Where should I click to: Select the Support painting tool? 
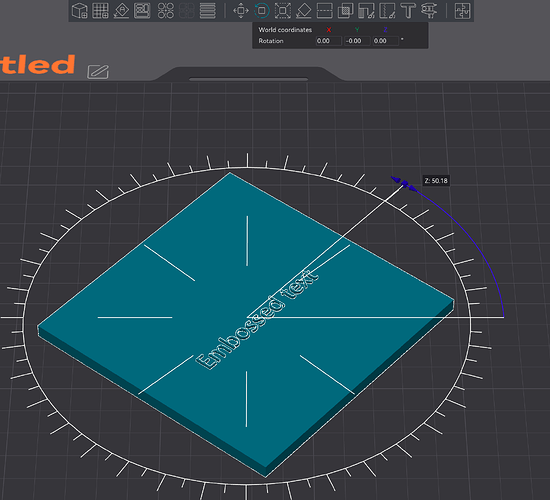(x=366, y=11)
